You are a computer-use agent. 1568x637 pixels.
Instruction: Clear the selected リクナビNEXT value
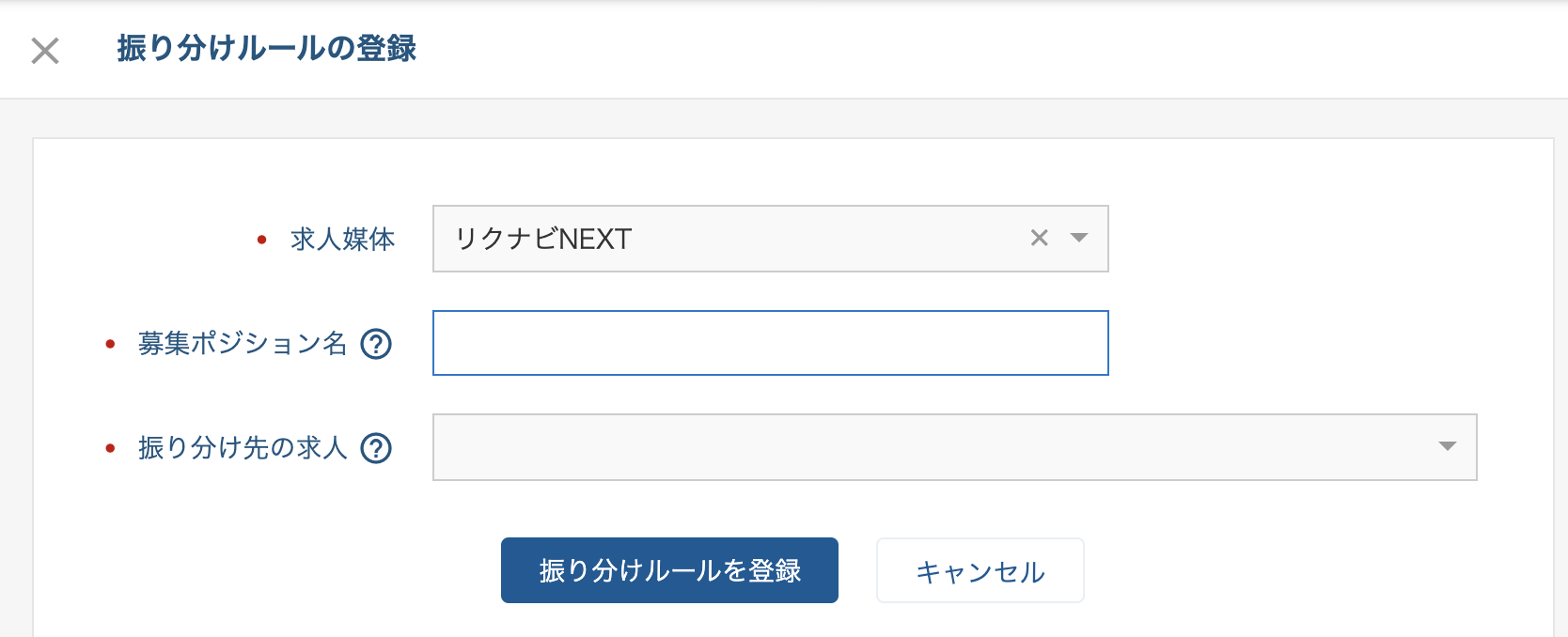[1039, 239]
